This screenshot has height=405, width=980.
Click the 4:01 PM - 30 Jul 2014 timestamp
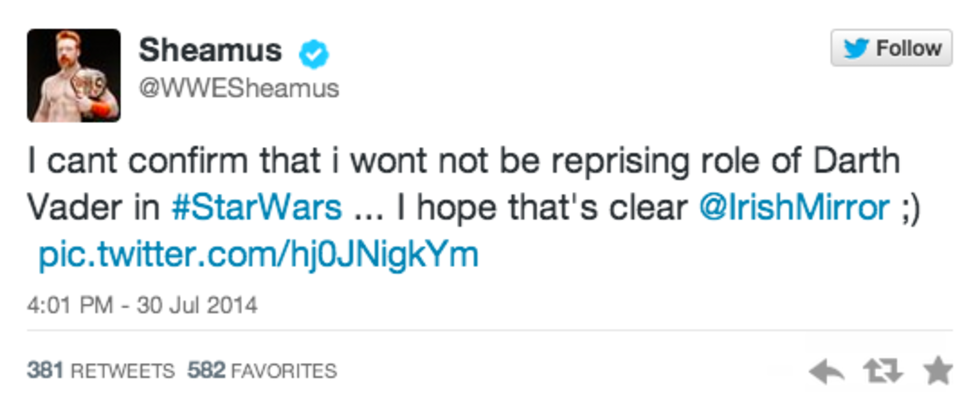coord(142,305)
